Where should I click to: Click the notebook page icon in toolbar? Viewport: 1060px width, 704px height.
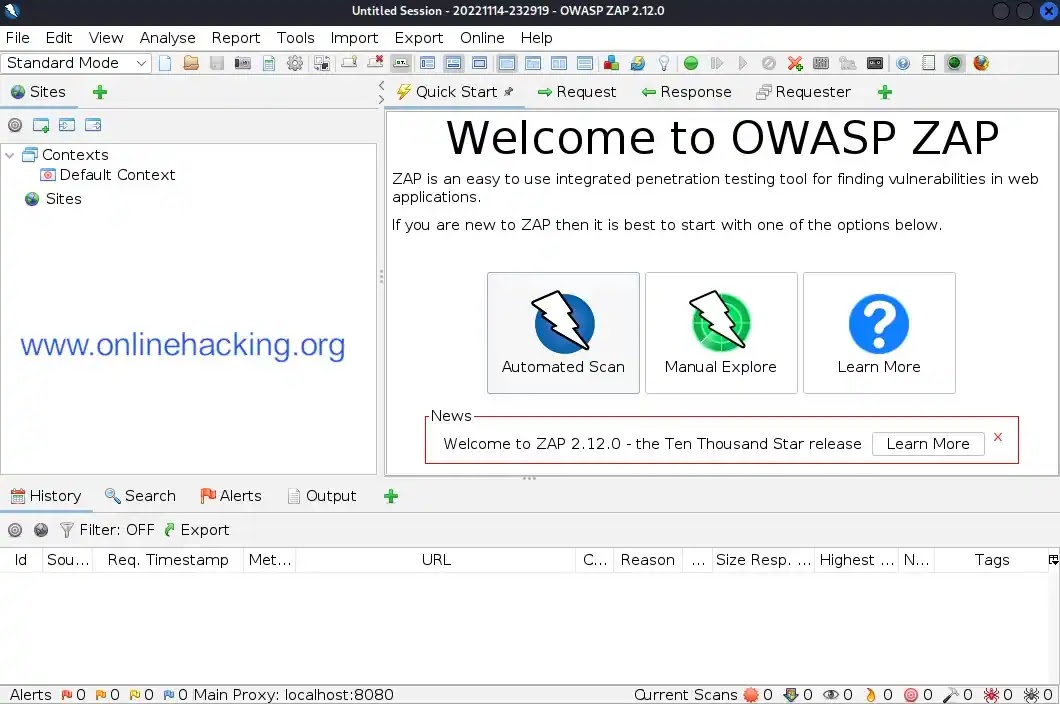(x=929, y=63)
